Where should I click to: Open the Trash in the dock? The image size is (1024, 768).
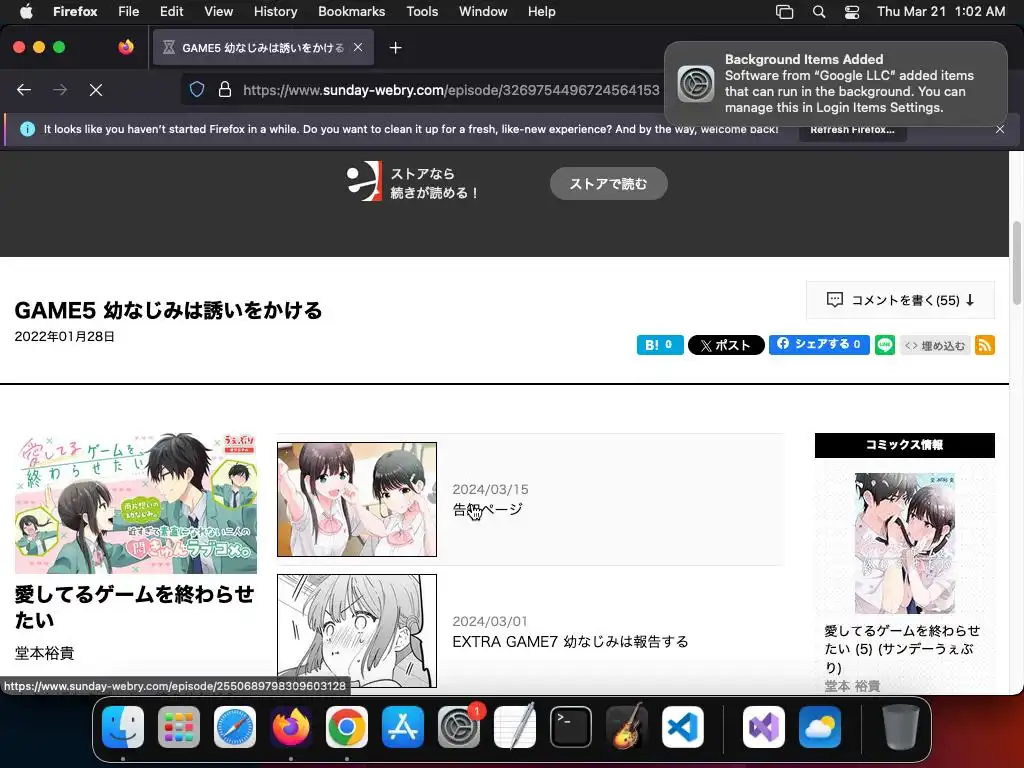(901, 727)
